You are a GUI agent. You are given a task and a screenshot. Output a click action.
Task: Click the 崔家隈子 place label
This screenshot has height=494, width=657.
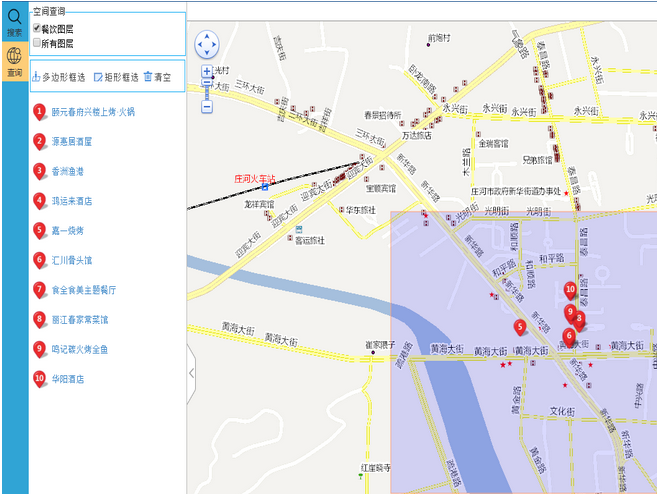coord(380,345)
